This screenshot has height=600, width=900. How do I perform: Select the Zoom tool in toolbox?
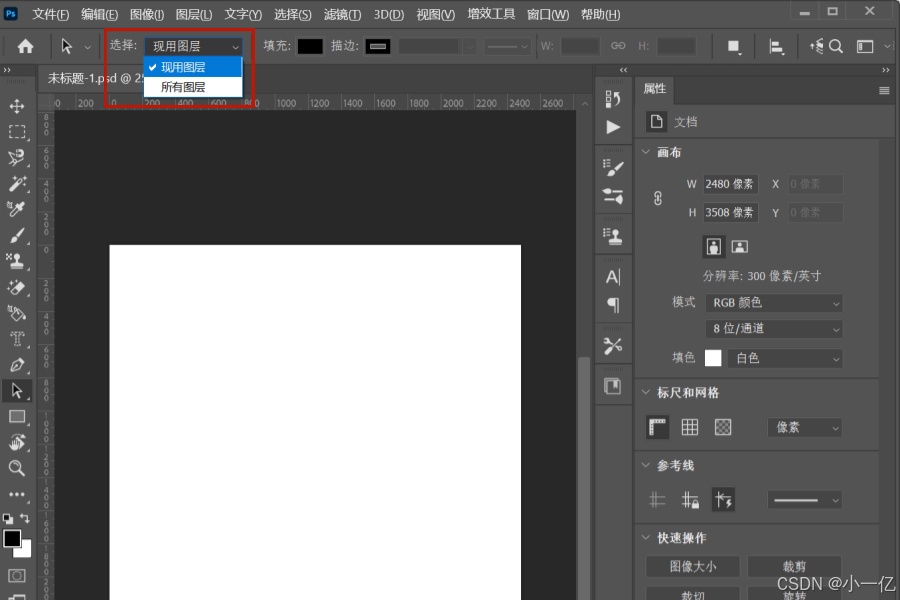click(17, 468)
